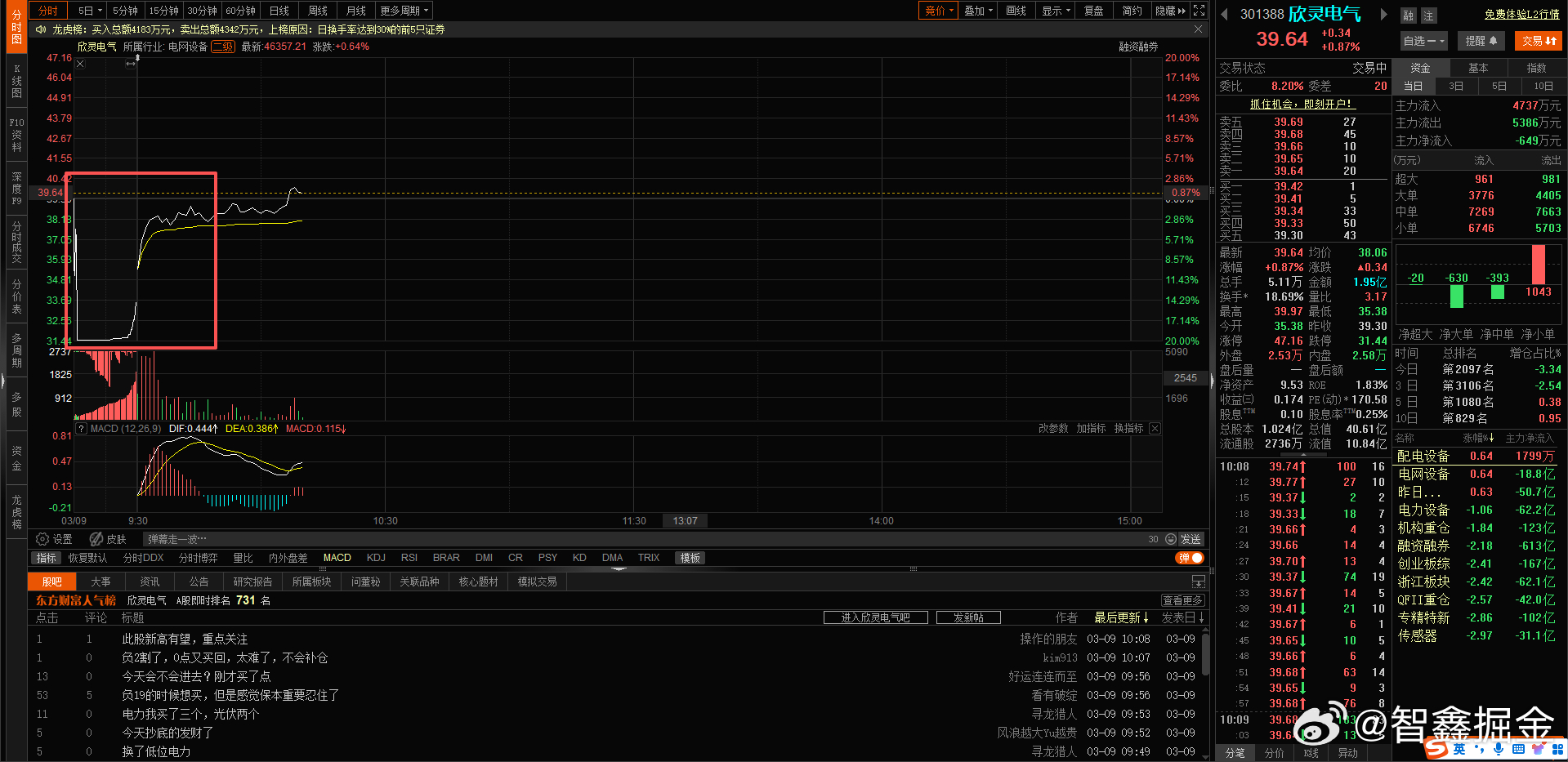Open the 交易 trade button
The image size is (1568, 762).
click(x=1539, y=41)
